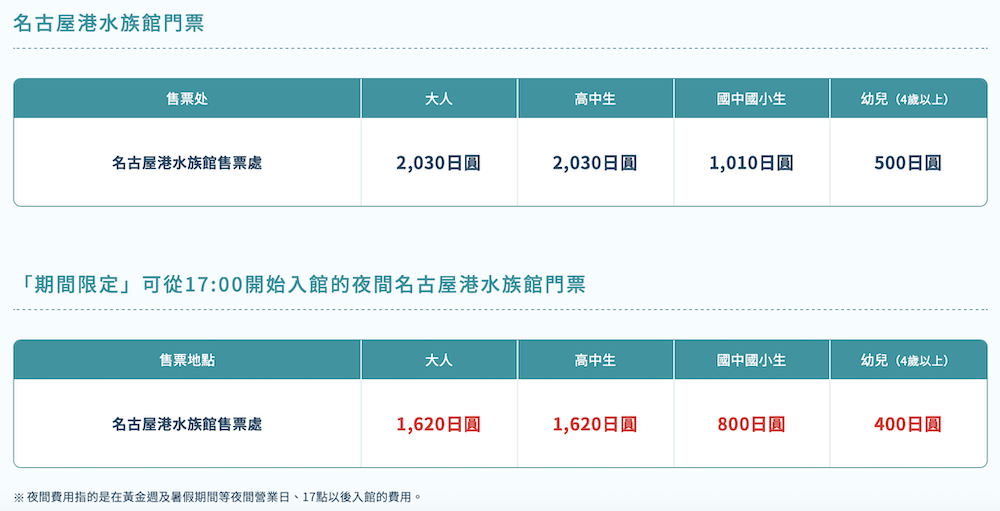Select "名古屋港水族館售票處" row label in night ticket table
1000x511 pixels.
[187, 424]
